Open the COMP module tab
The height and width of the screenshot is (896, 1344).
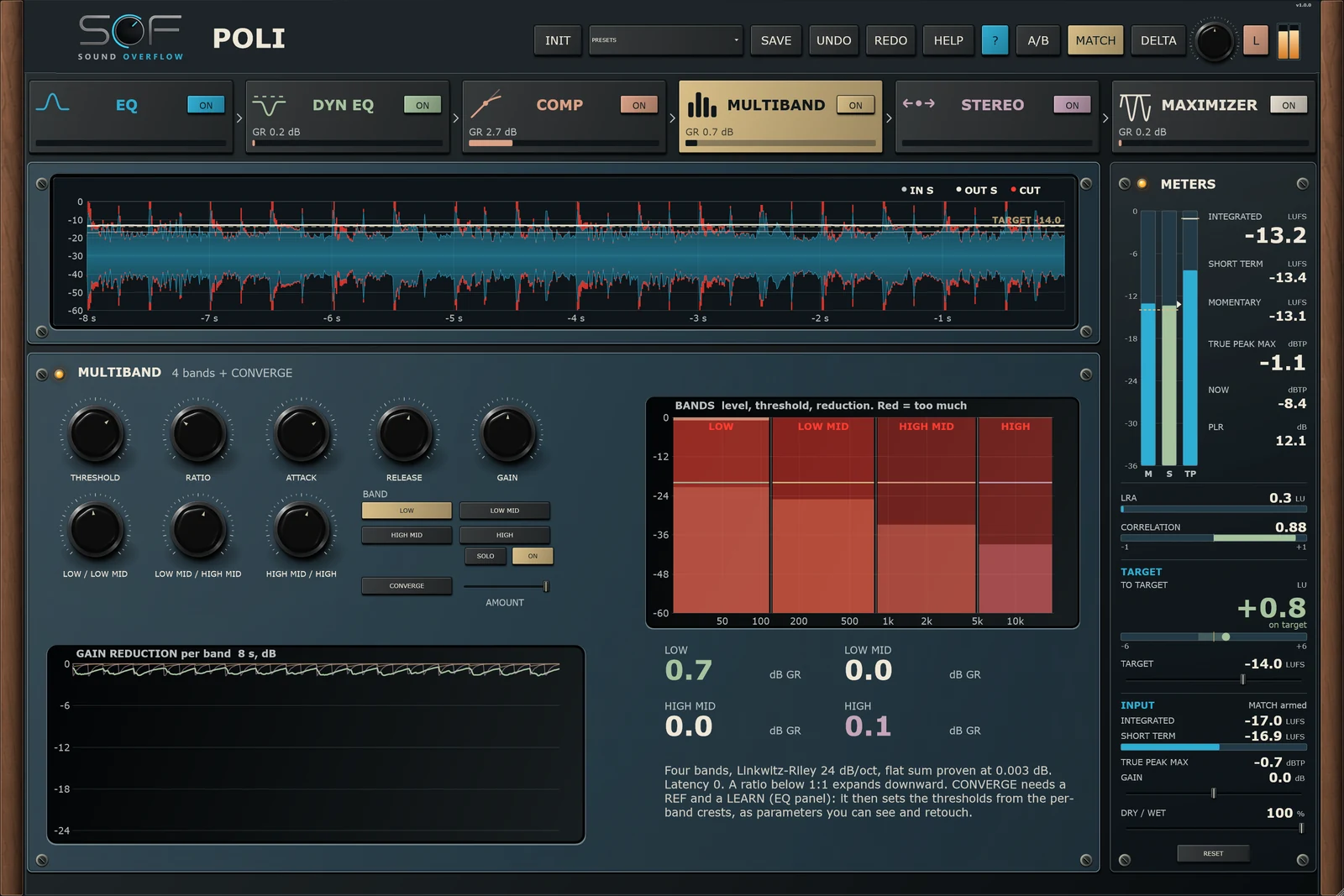(564, 117)
